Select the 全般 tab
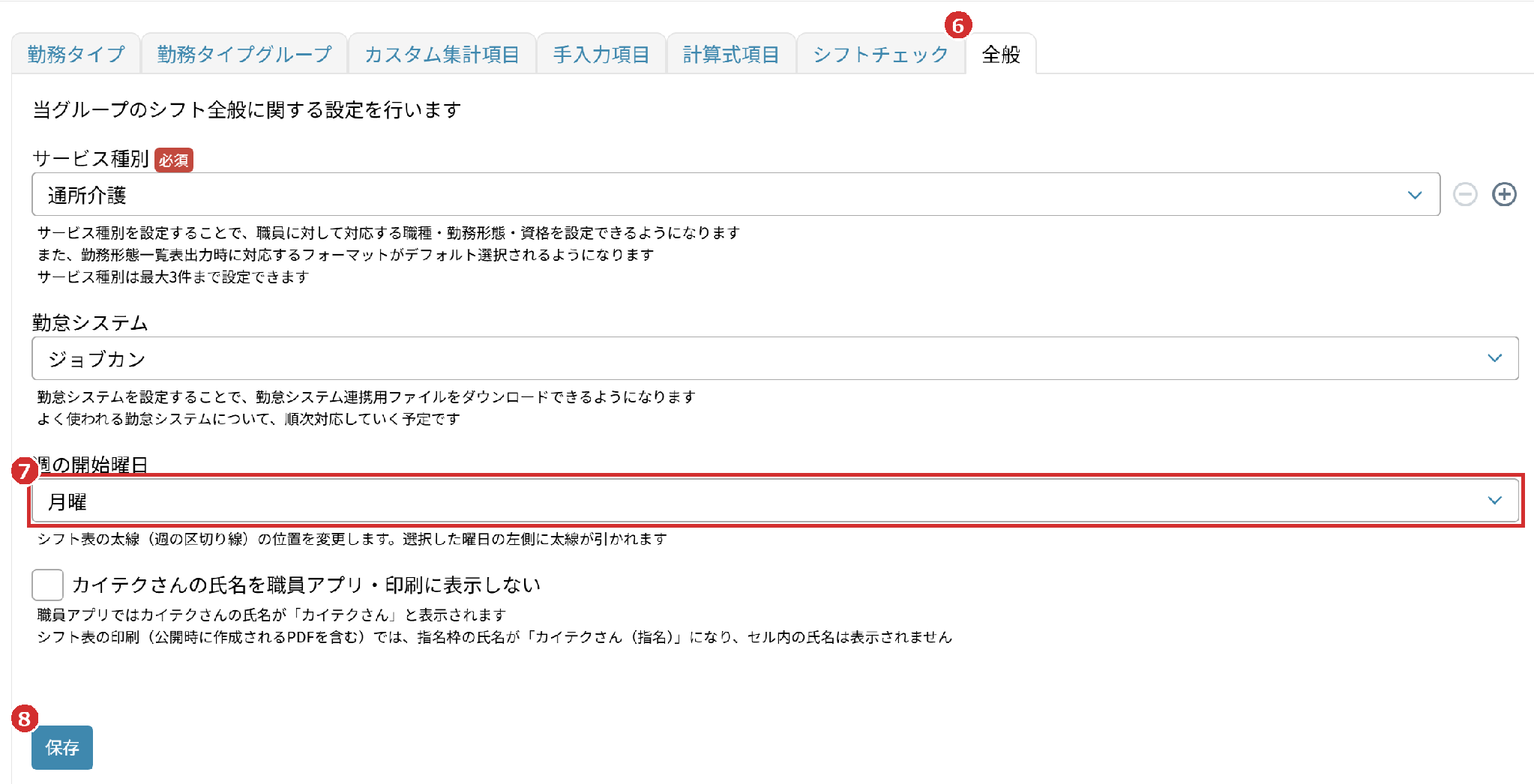 pyautogui.click(x=1001, y=54)
